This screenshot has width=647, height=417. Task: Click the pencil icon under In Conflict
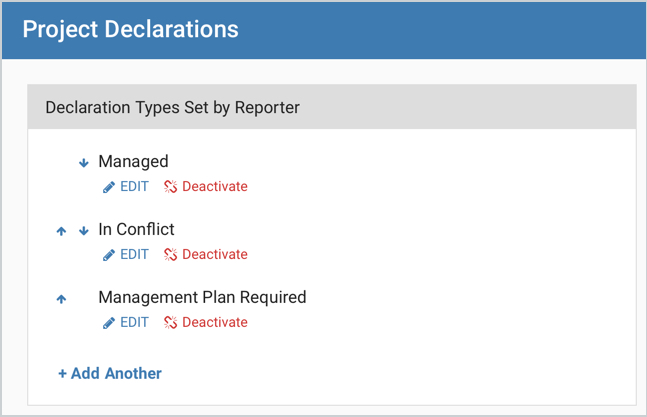click(x=109, y=255)
